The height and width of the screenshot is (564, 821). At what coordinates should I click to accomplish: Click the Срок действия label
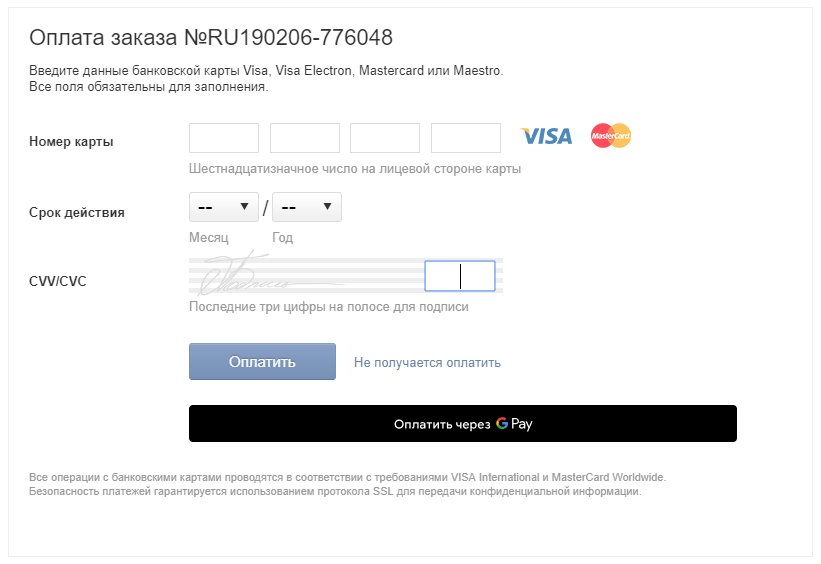coord(76,212)
